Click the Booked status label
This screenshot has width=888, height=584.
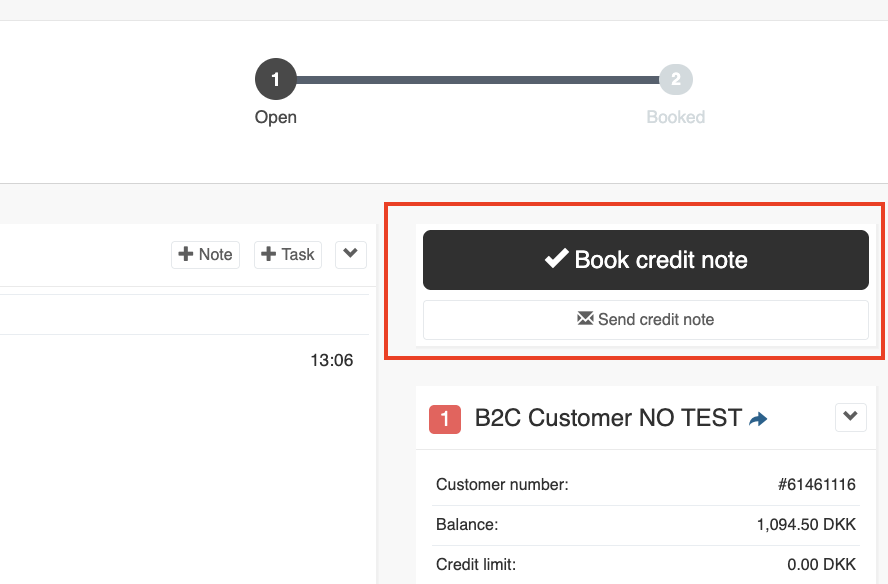[x=676, y=117]
